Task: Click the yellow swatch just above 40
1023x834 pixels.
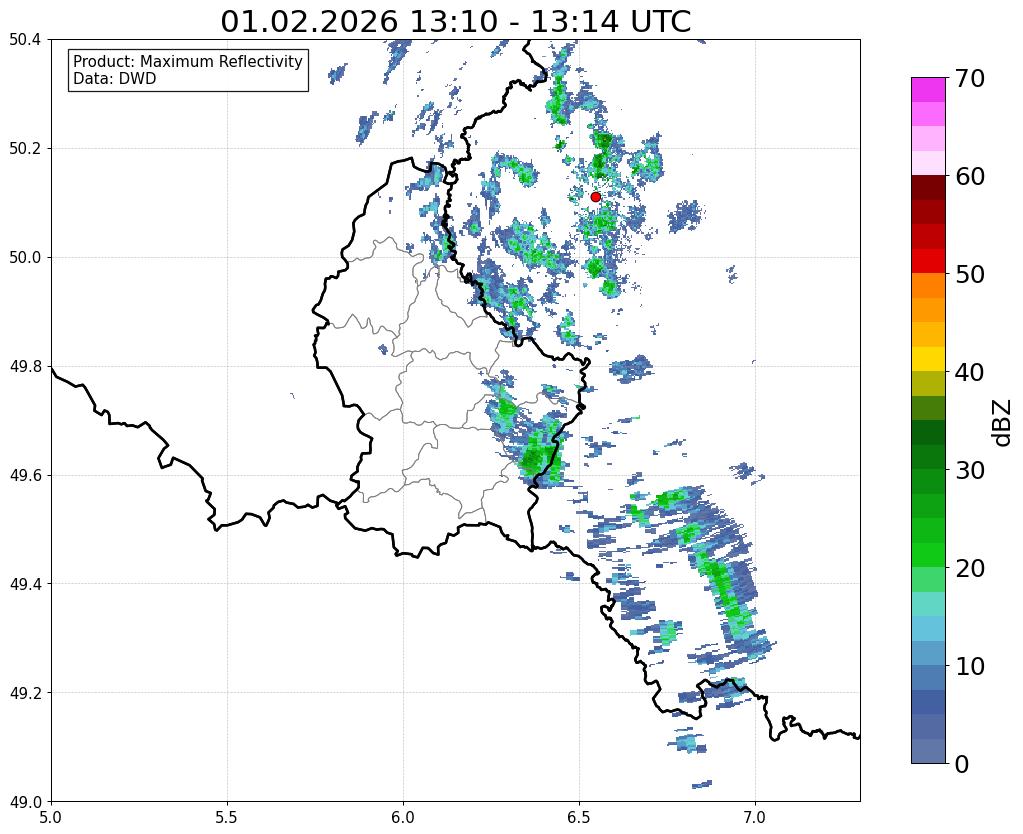Action: 928,360
